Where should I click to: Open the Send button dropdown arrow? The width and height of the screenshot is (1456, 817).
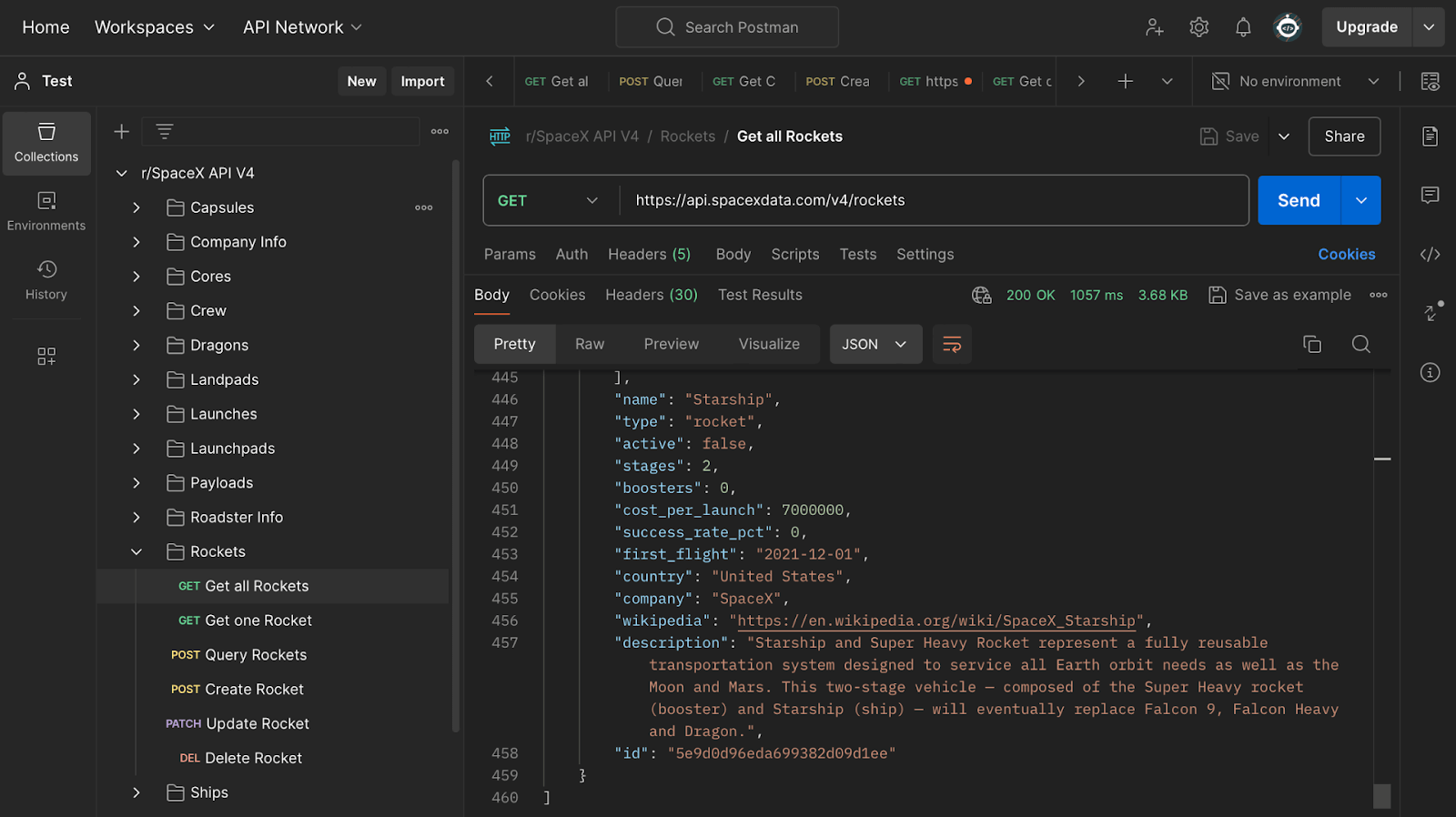pyautogui.click(x=1361, y=200)
